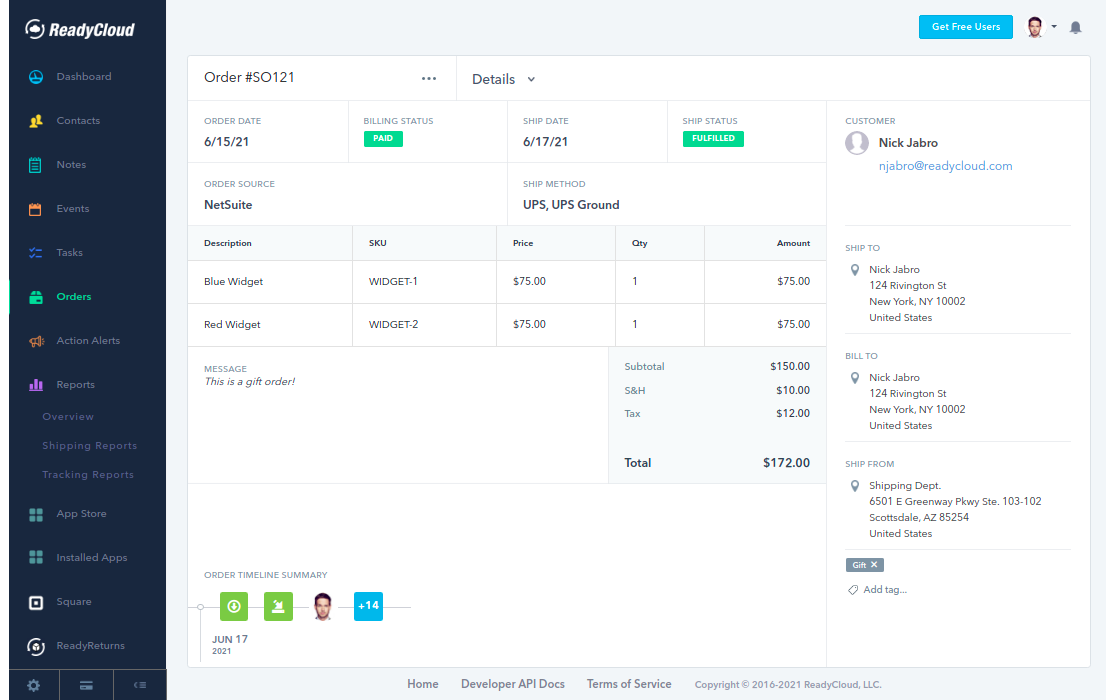Click the App Store grid icon
Viewport: 1106px width, 700px height.
[36, 514]
